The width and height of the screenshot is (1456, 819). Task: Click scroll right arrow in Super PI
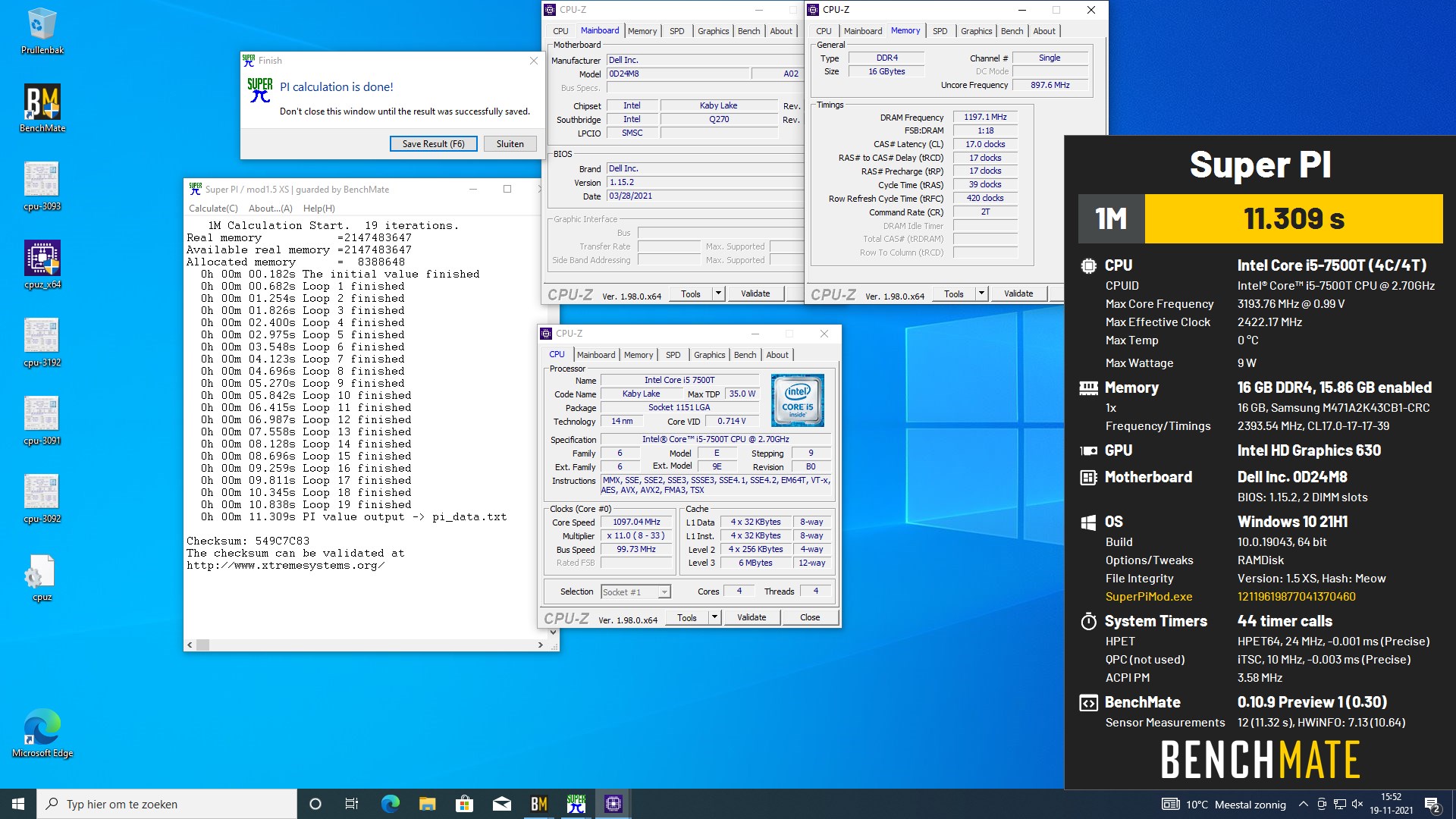click(x=540, y=645)
